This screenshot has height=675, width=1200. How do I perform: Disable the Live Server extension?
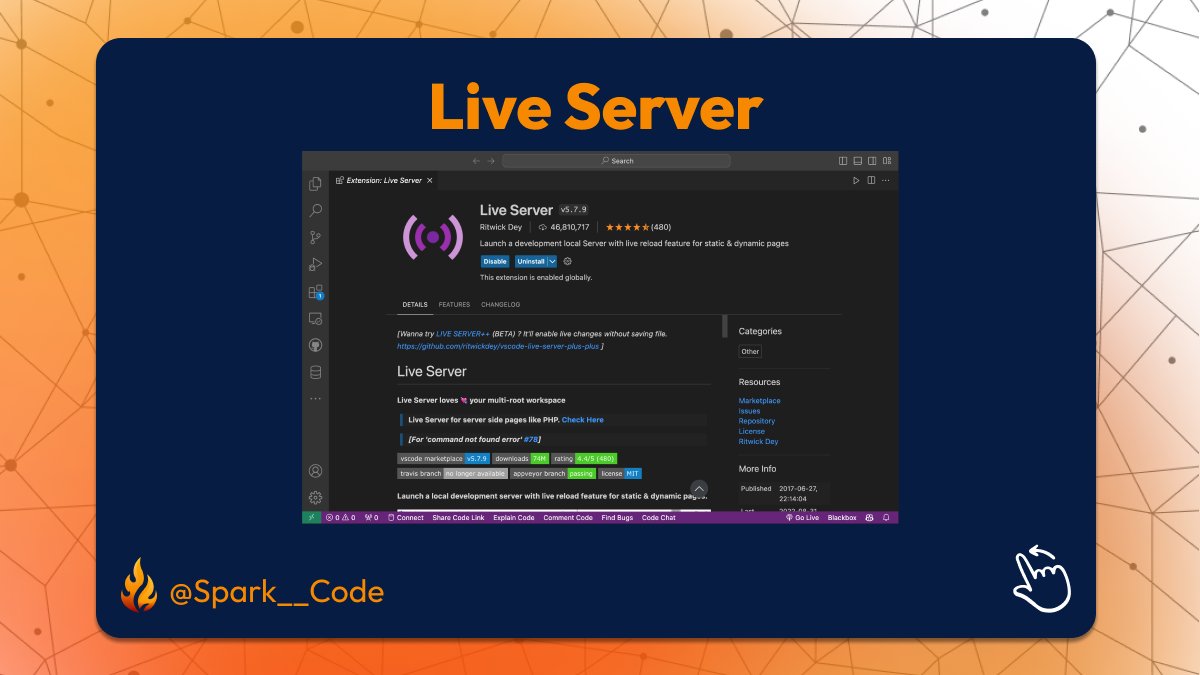click(x=494, y=261)
